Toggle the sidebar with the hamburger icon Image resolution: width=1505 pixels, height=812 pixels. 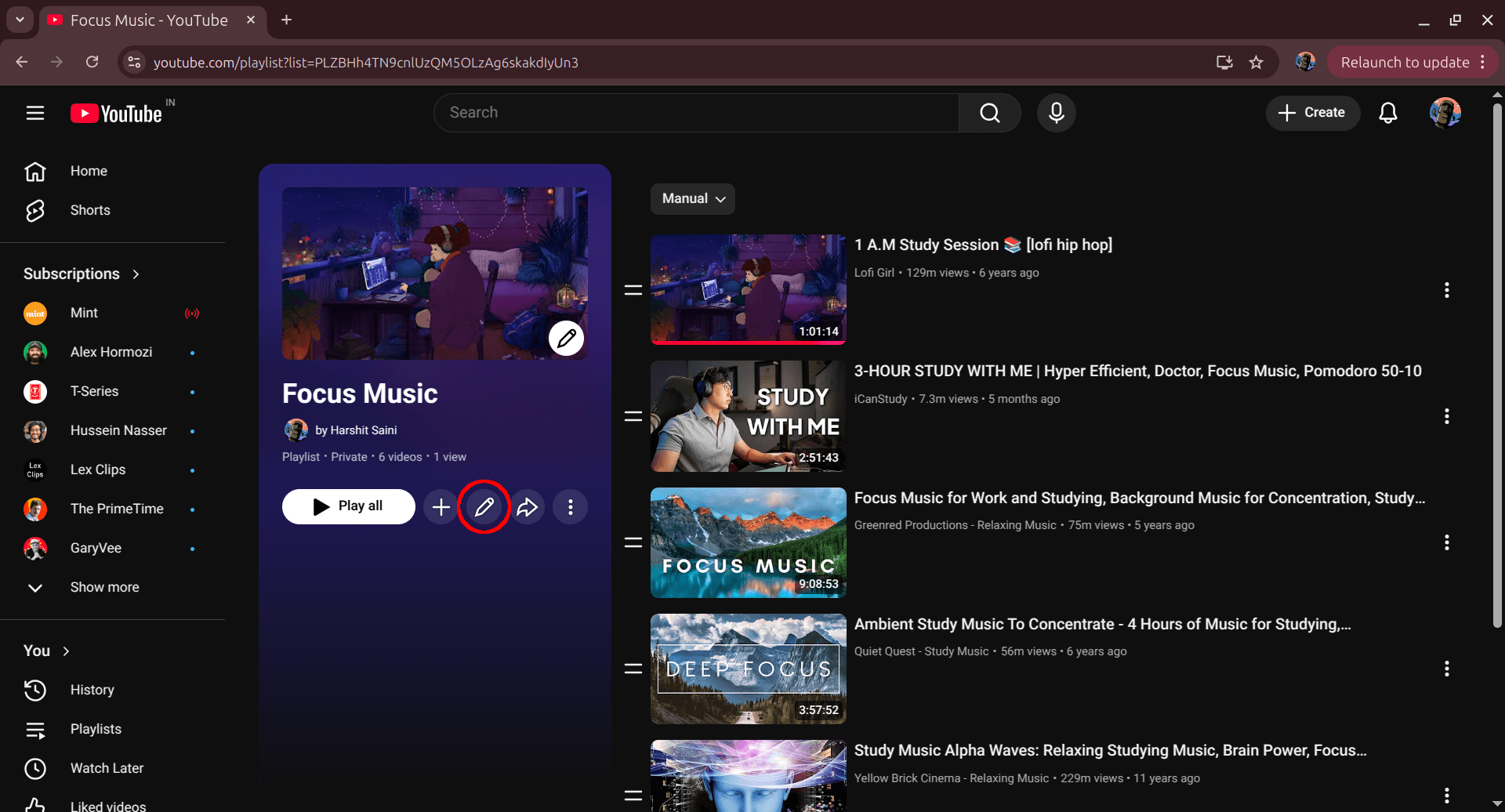click(x=35, y=112)
